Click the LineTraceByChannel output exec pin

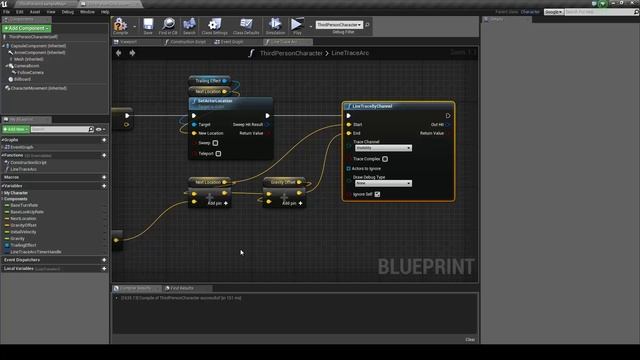point(448,116)
